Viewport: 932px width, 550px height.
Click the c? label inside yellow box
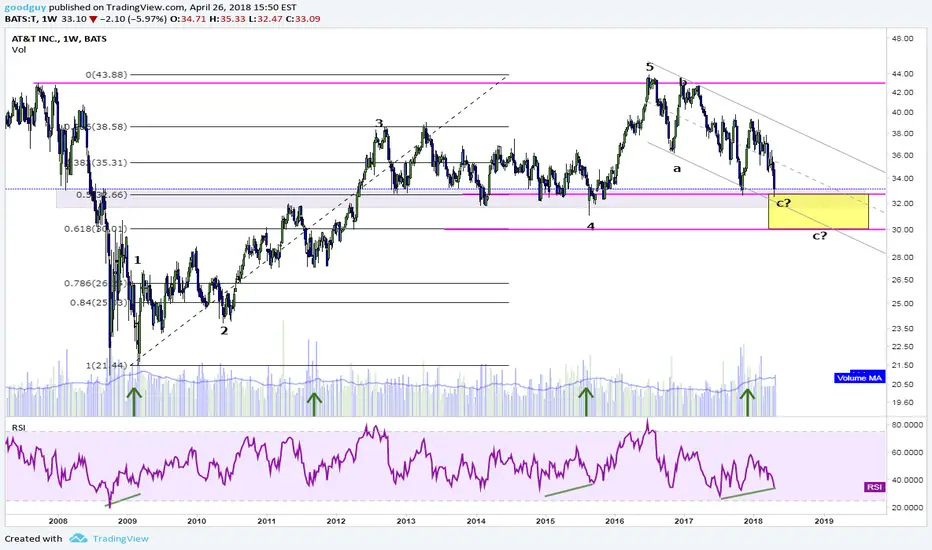(783, 203)
